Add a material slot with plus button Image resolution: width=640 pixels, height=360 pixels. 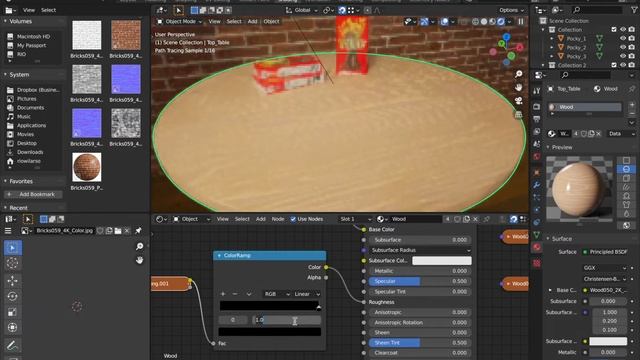[632, 105]
